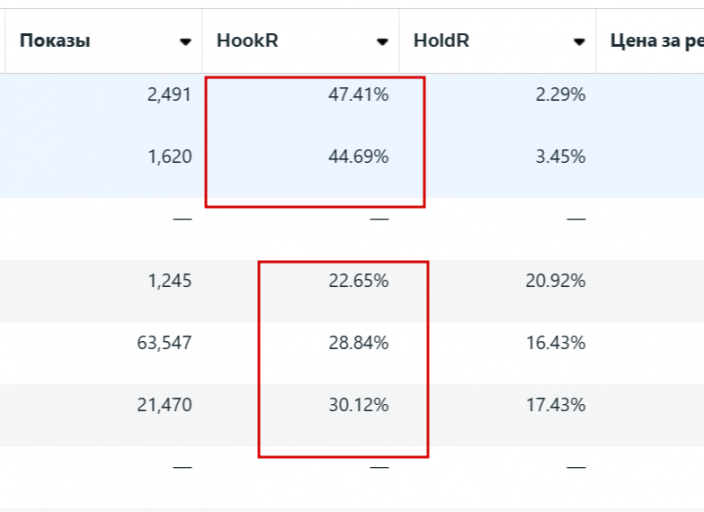Select the 47.41% HookR cell
The height and width of the screenshot is (512, 704).
(358, 94)
